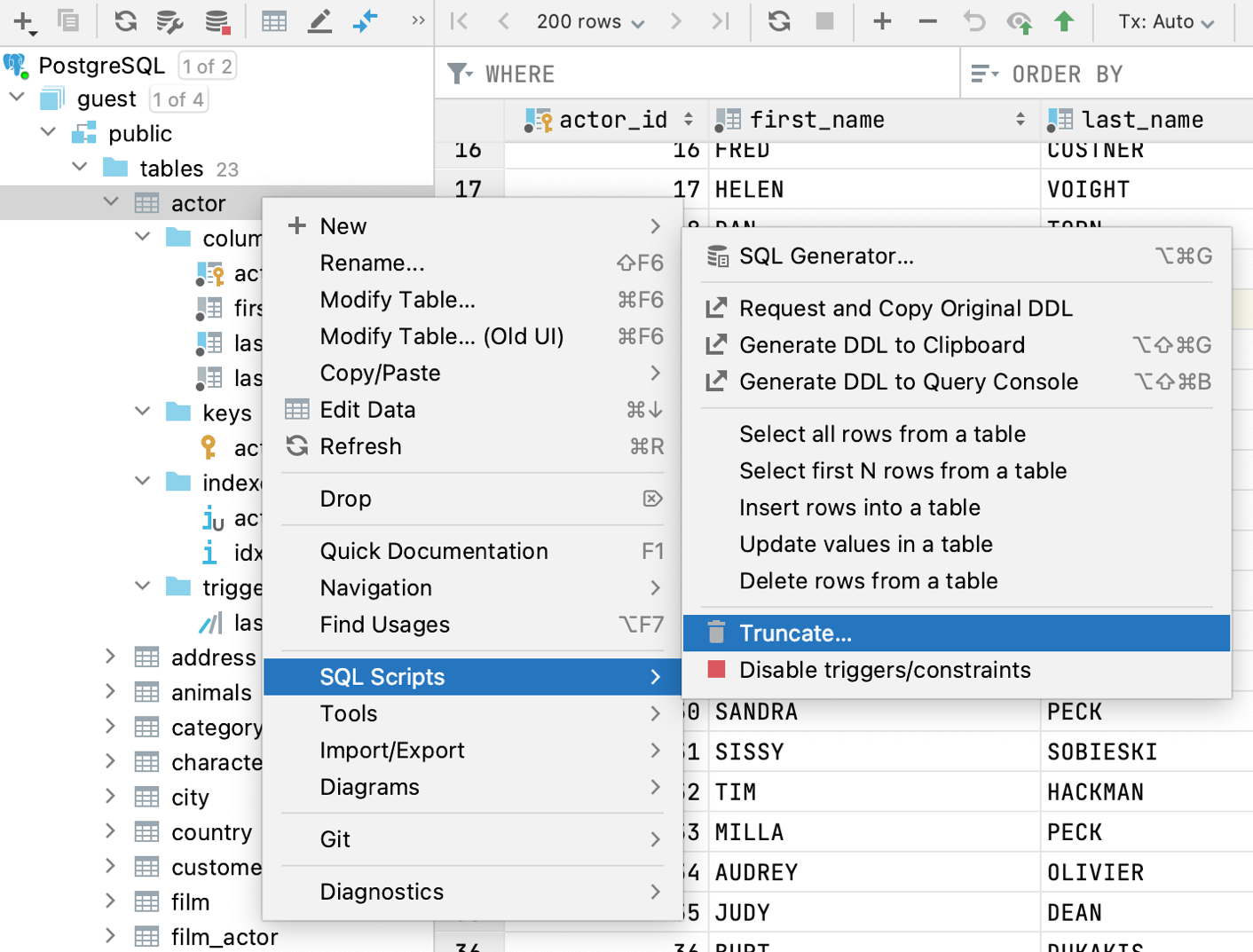Open table data with the grid icon

pyautogui.click(x=273, y=20)
